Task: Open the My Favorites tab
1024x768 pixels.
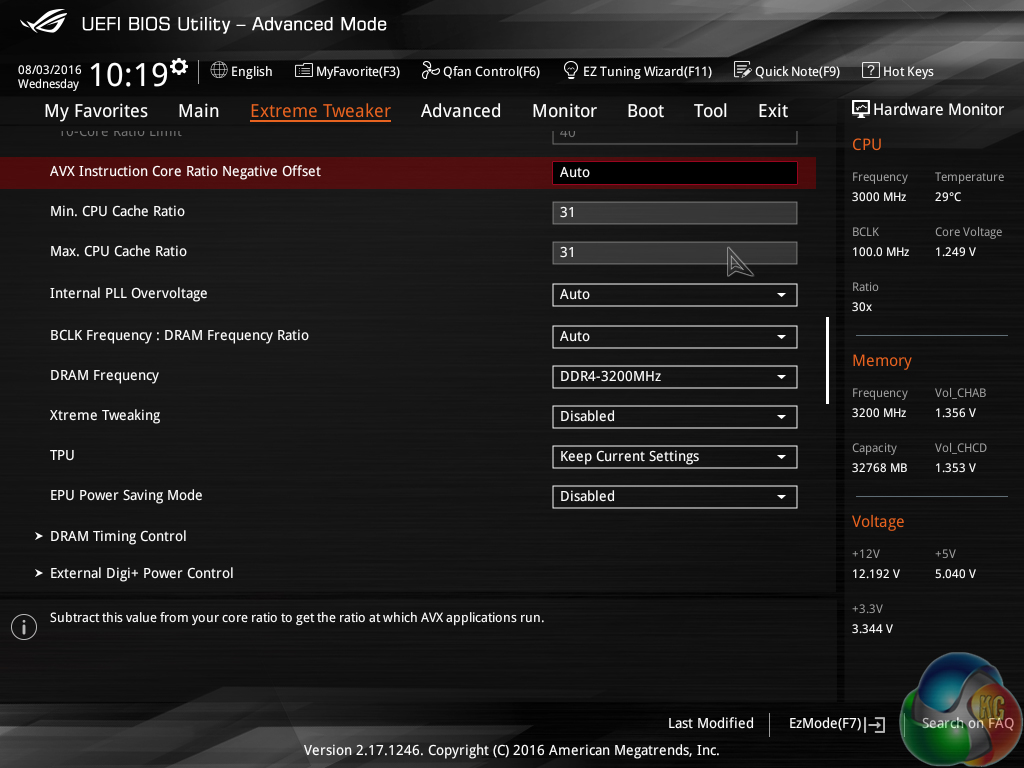Action: pyautogui.click(x=96, y=111)
